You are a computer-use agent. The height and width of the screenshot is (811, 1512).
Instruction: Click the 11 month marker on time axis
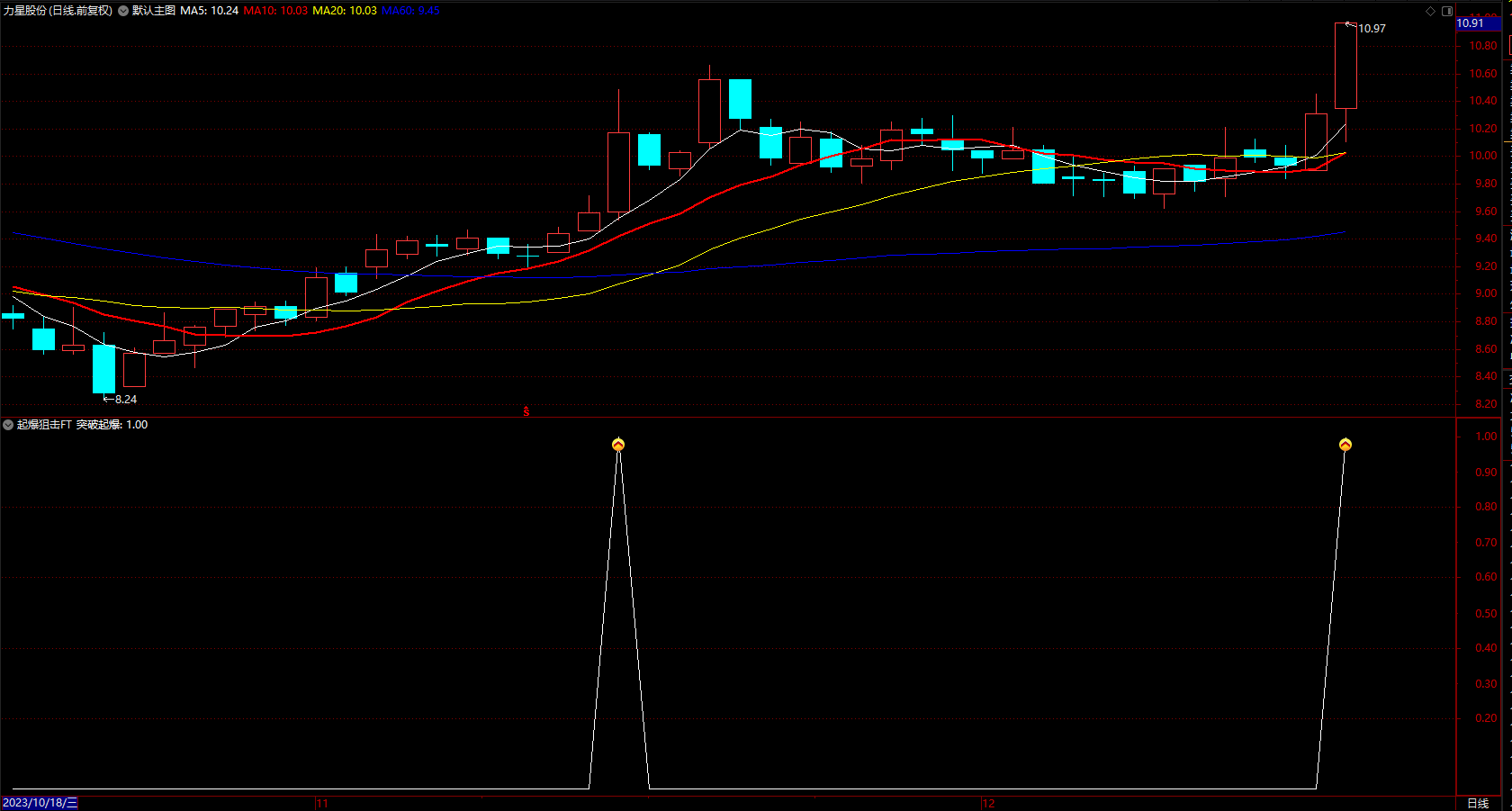322,803
